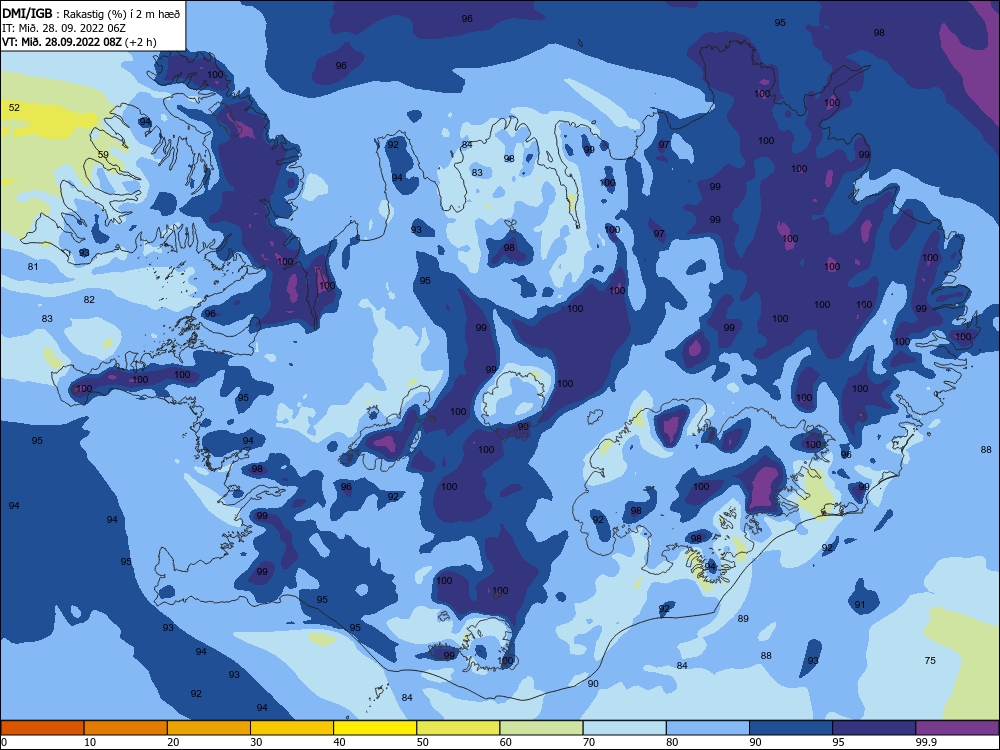The width and height of the screenshot is (1000, 750).
Task: Pick the yellow-green 50–60 legend swatch
Action: coord(458,728)
